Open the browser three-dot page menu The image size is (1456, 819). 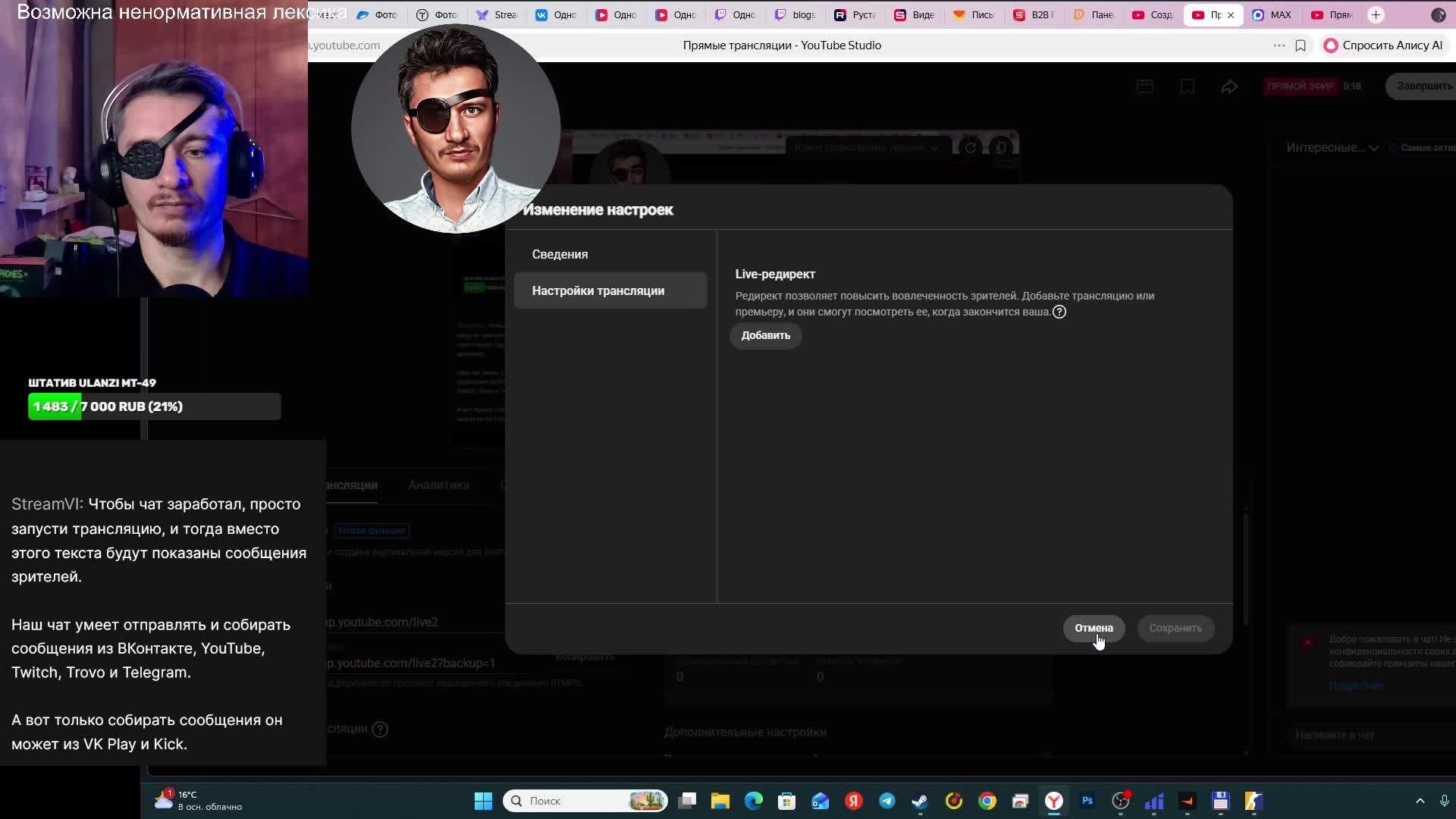click(1279, 45)
